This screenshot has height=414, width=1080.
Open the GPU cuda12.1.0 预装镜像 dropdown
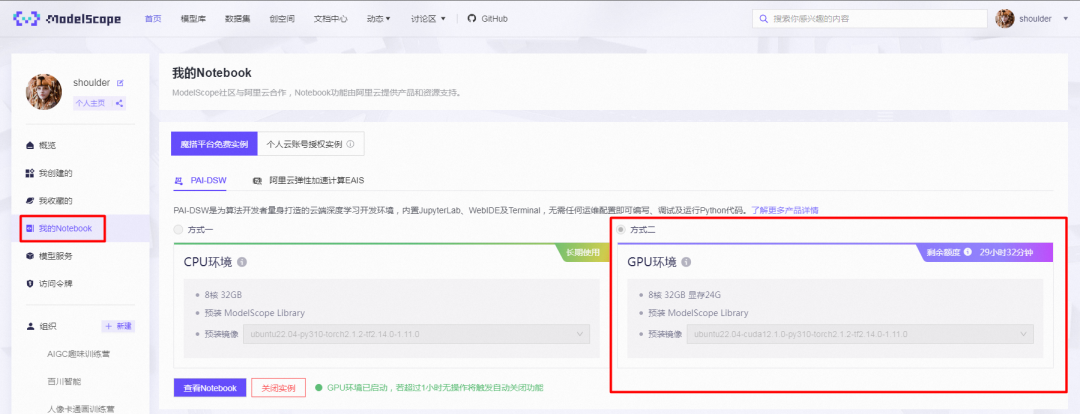click(x=860, y=334)
